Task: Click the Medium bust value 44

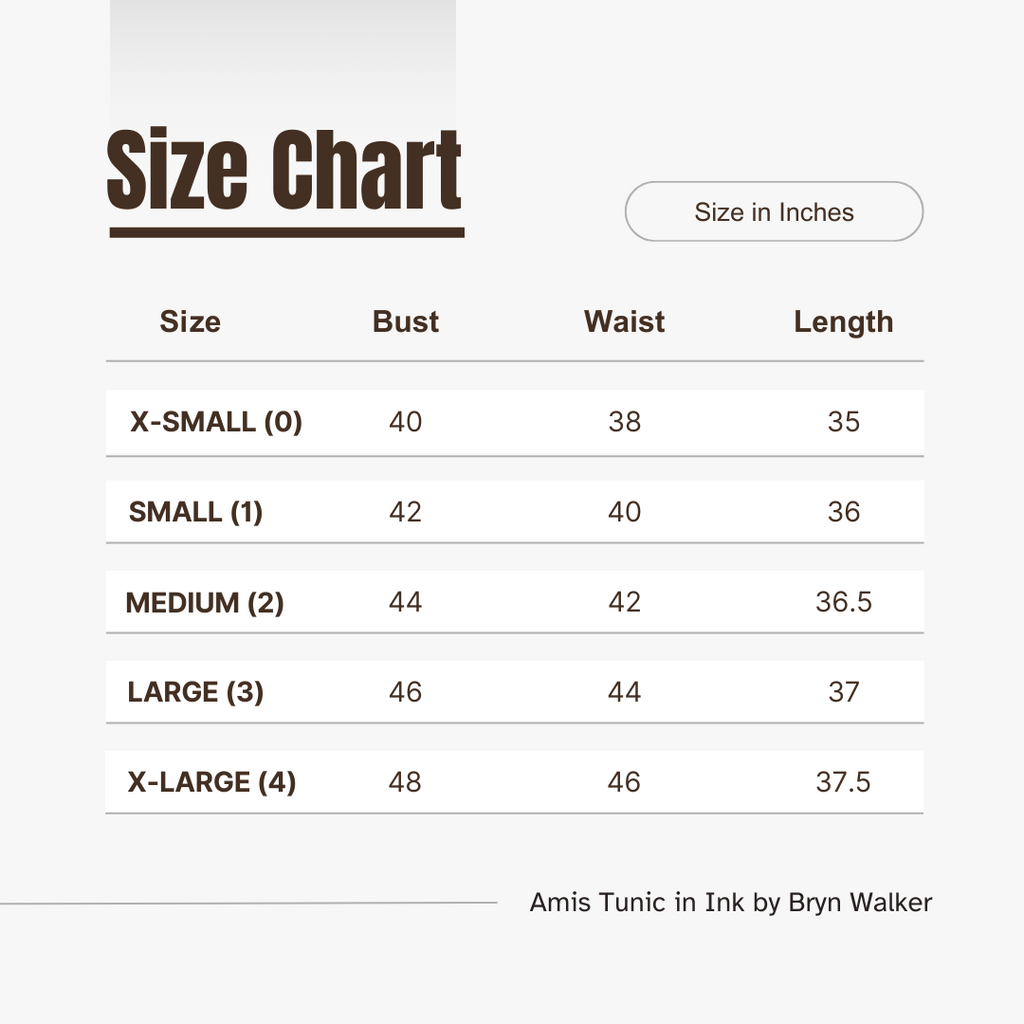Action: (x=405, y=602)
